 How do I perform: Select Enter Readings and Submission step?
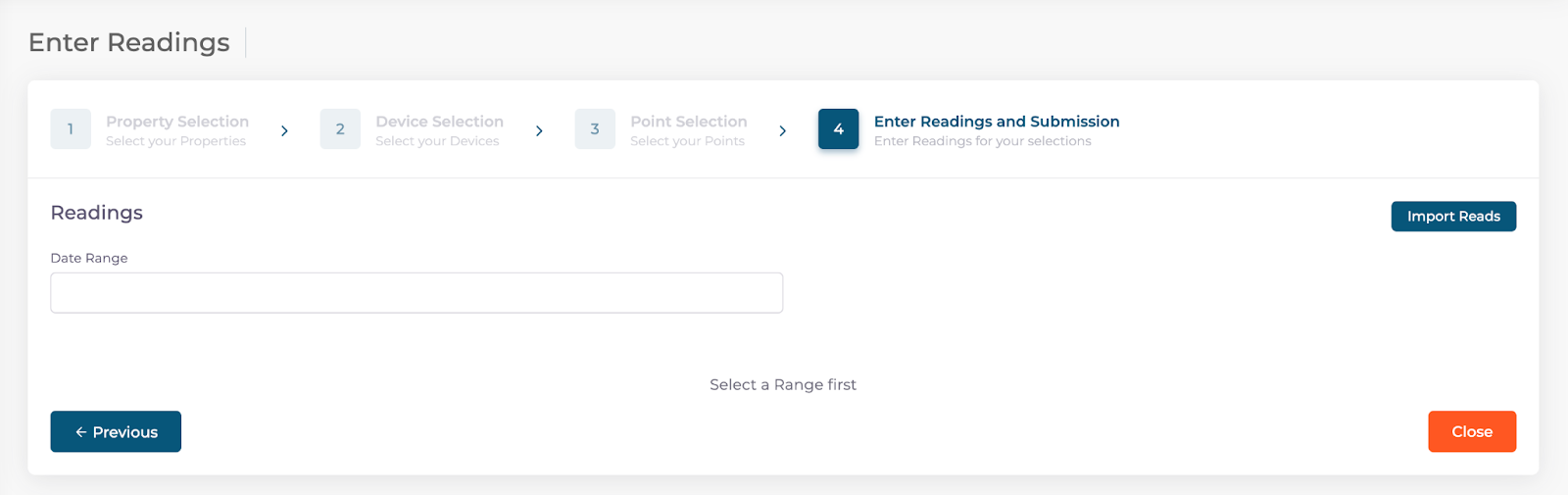pyautogui.click(x=996, y=122)
